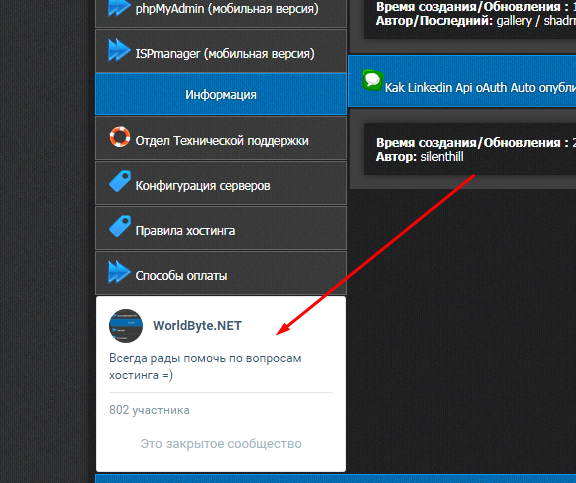Screen dimensions: 576x483
Task: Click the double-arrow icon beside phpMyAdmin
Action: tap(119, 7)
